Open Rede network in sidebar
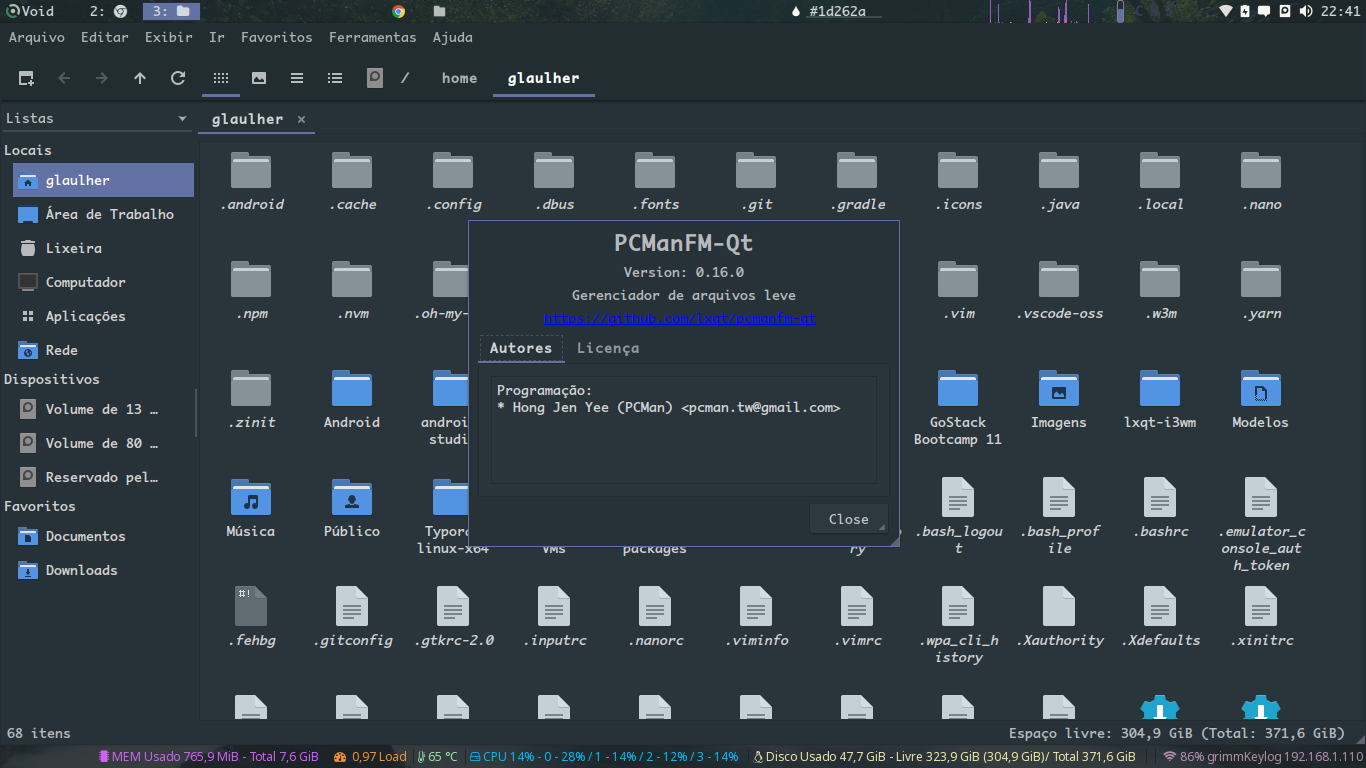Viewport: 1366px width, 768px height. (103, 350)
